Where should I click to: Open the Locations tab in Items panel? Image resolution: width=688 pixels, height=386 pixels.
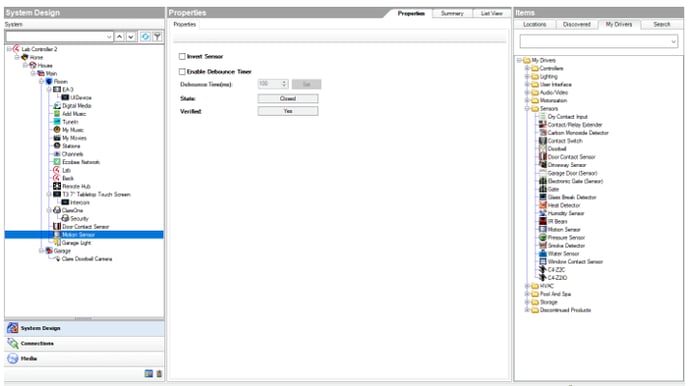point(534,25)
